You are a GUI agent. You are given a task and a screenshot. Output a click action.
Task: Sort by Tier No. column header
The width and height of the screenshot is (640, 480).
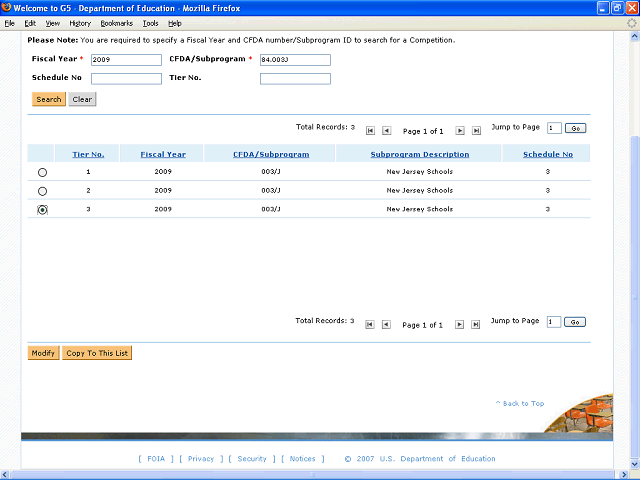(88, 155)
